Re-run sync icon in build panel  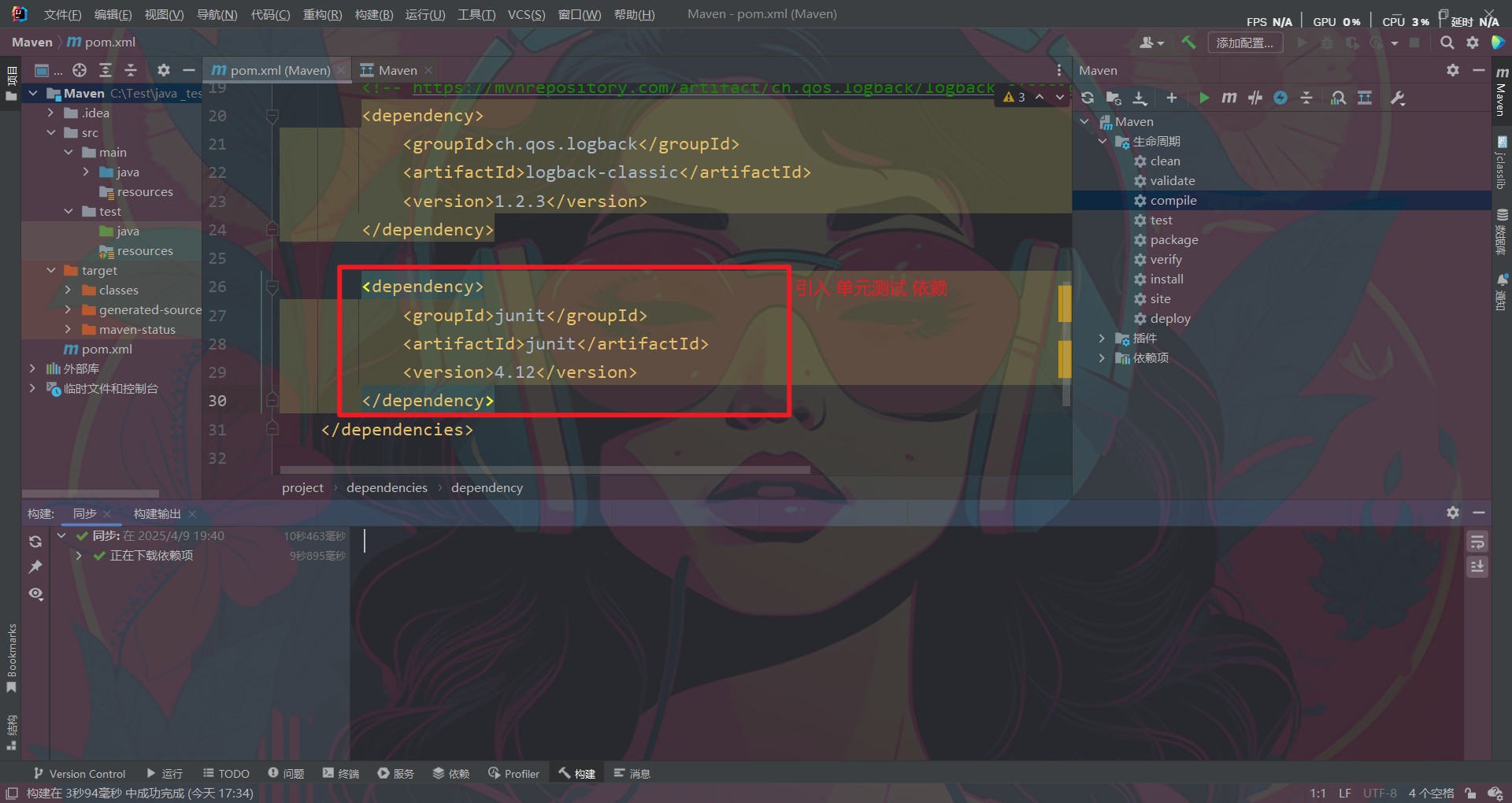click(35, 542)
